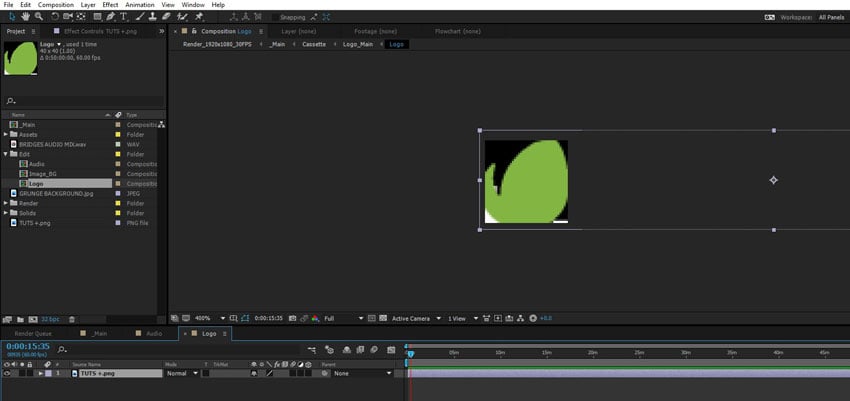Select the Selection arrow tool
This screenshot has height=401, width=850.
coord(12,17)
